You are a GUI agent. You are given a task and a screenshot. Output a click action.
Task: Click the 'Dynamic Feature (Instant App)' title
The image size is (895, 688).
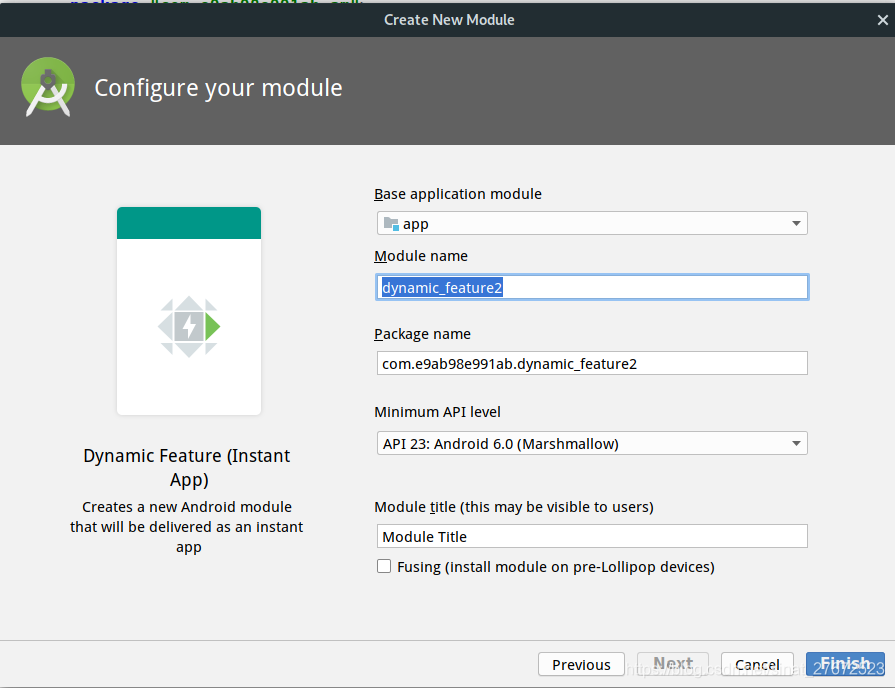tap(187, 467)
